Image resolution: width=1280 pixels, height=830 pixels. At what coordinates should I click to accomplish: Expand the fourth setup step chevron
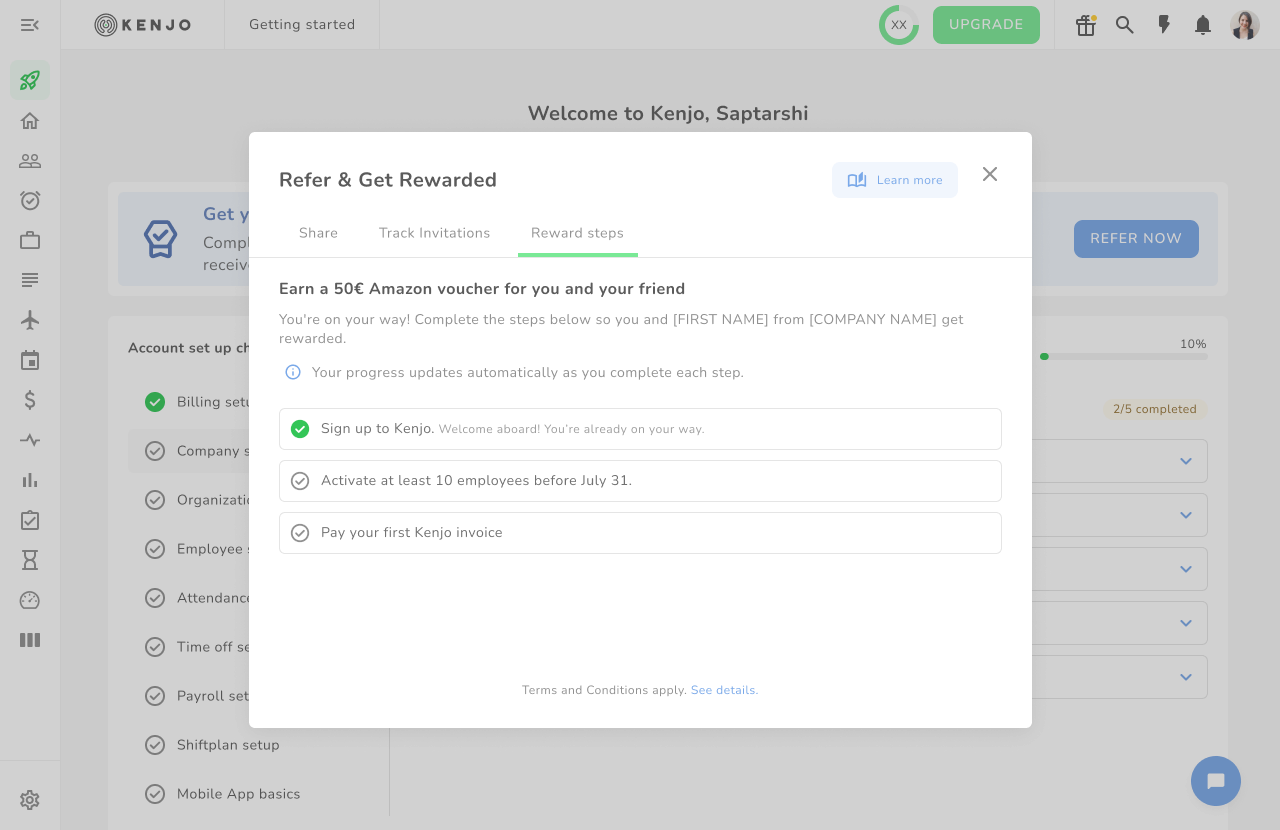[x=1186, y=623]
